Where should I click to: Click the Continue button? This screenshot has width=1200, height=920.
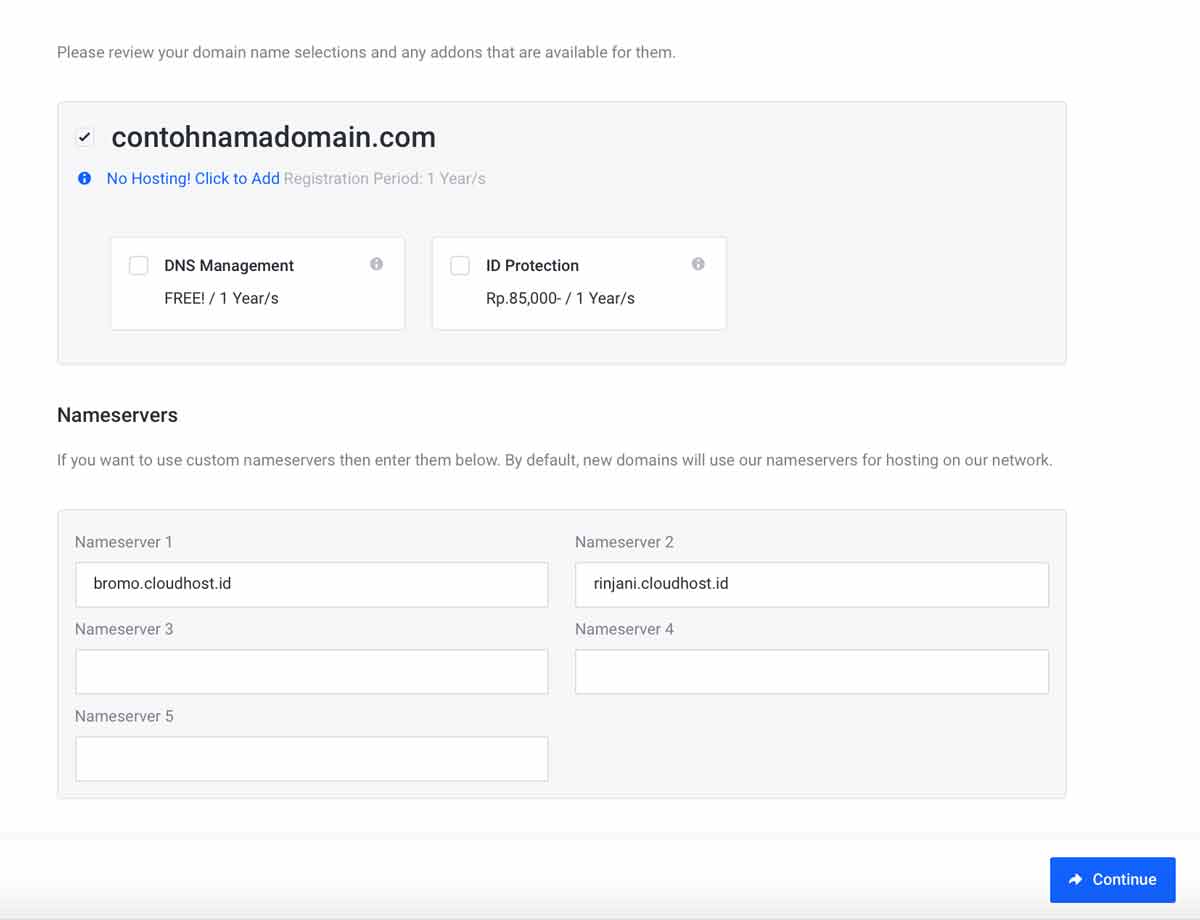click(1112, 880)
